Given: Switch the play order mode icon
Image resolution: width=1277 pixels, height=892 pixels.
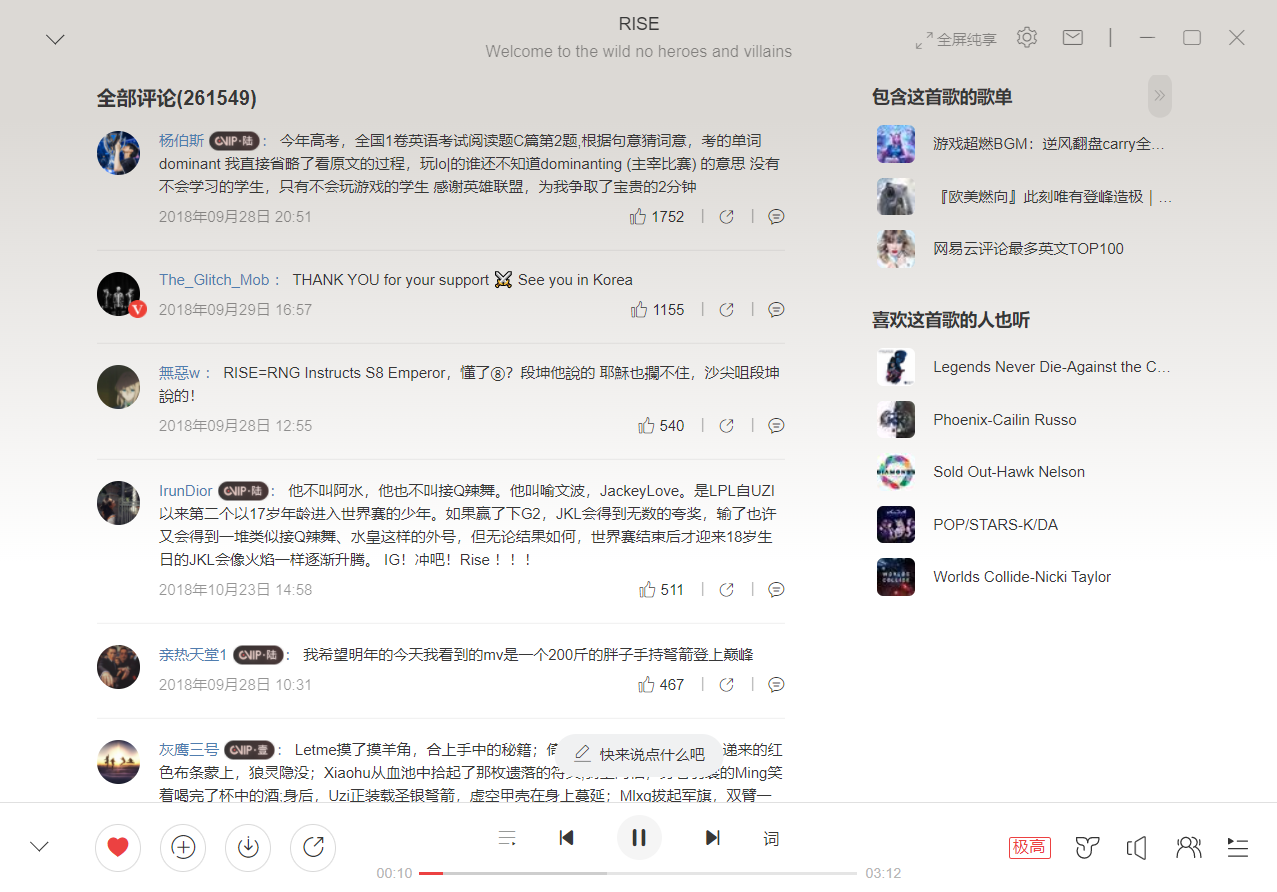Looking at the screenshot, I should coord(507,837).
